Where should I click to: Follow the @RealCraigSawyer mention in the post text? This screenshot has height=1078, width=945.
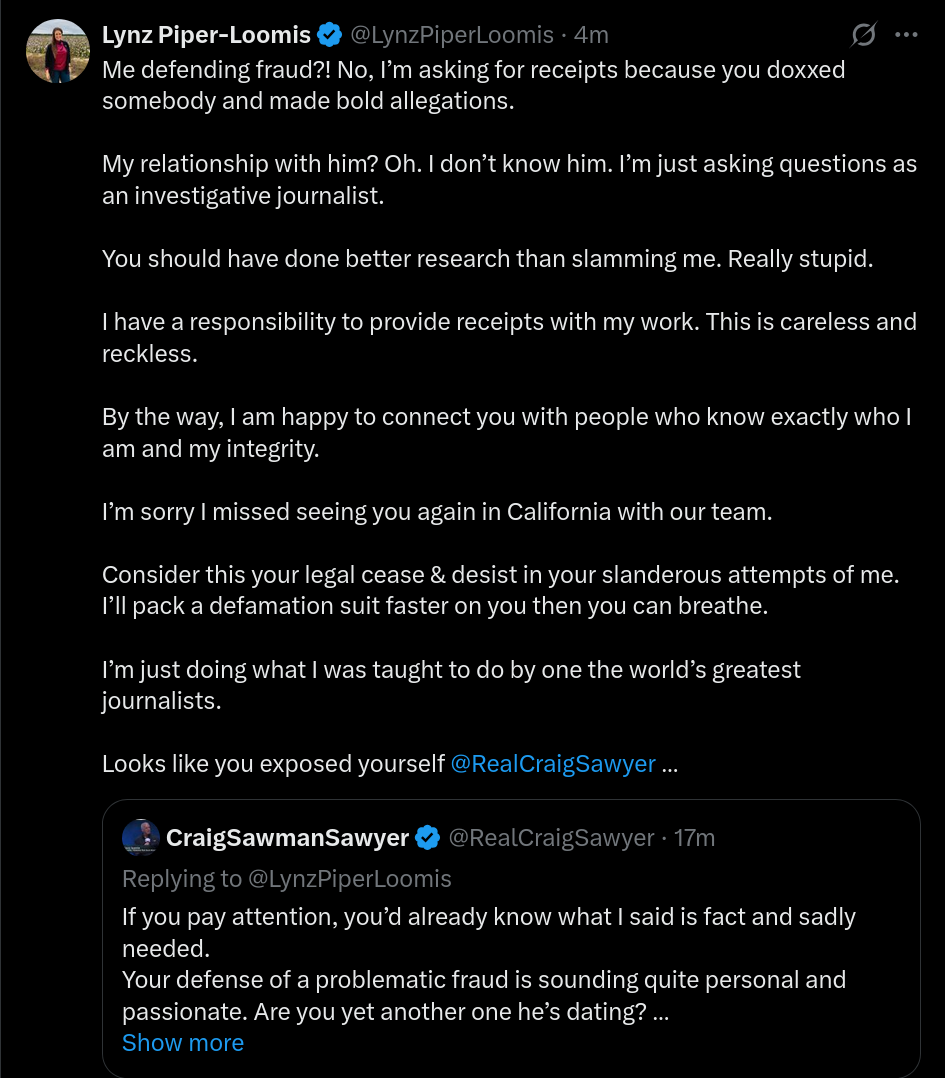553,764
